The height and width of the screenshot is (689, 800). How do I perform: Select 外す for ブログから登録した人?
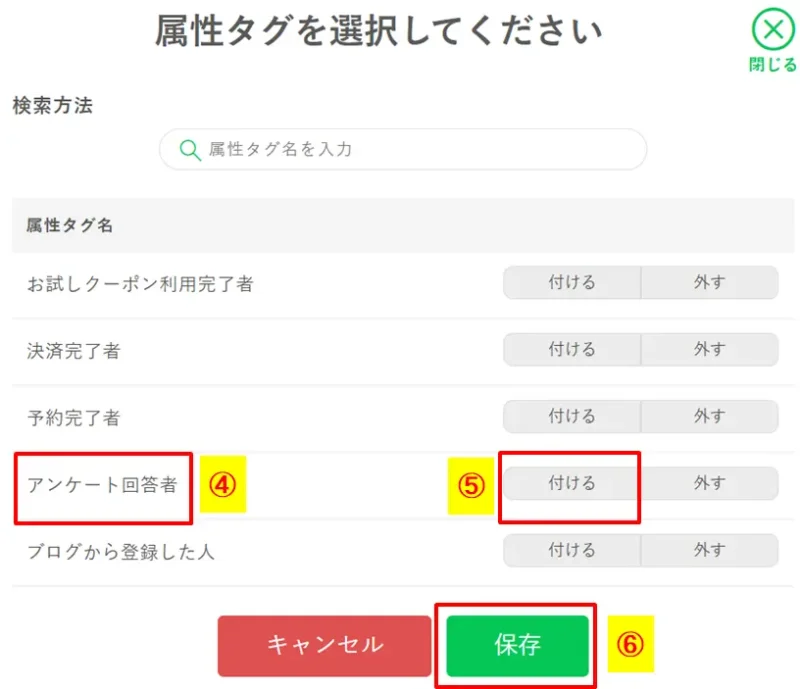tap(710, 550)
